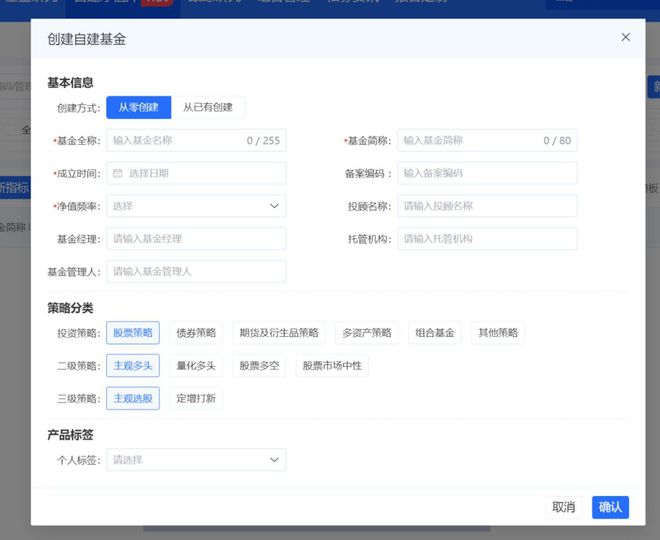Focus the 备案编码 input field

click(x=487, y=173)
